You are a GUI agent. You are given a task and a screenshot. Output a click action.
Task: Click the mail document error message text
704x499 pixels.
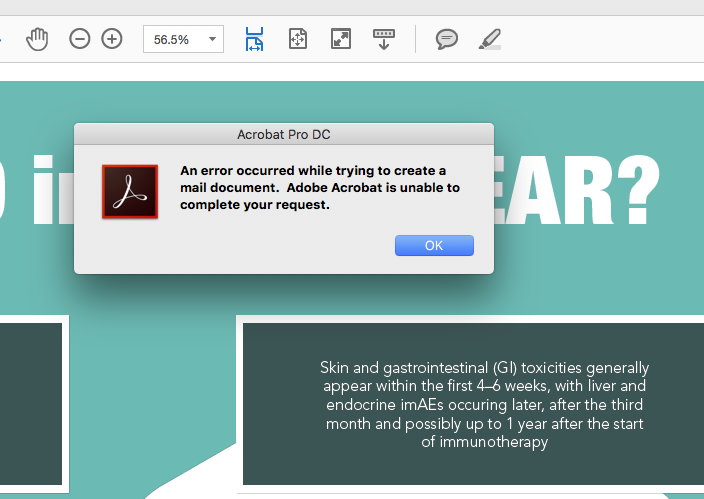point(320,188)
